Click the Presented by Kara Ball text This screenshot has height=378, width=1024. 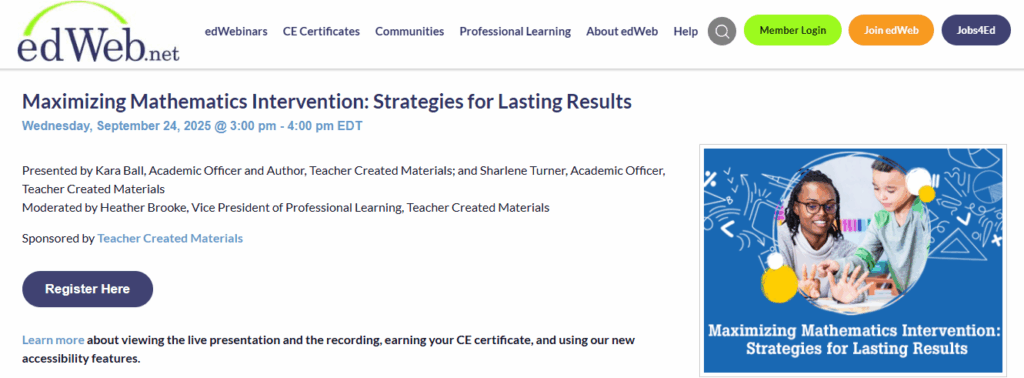pos(344,180)
